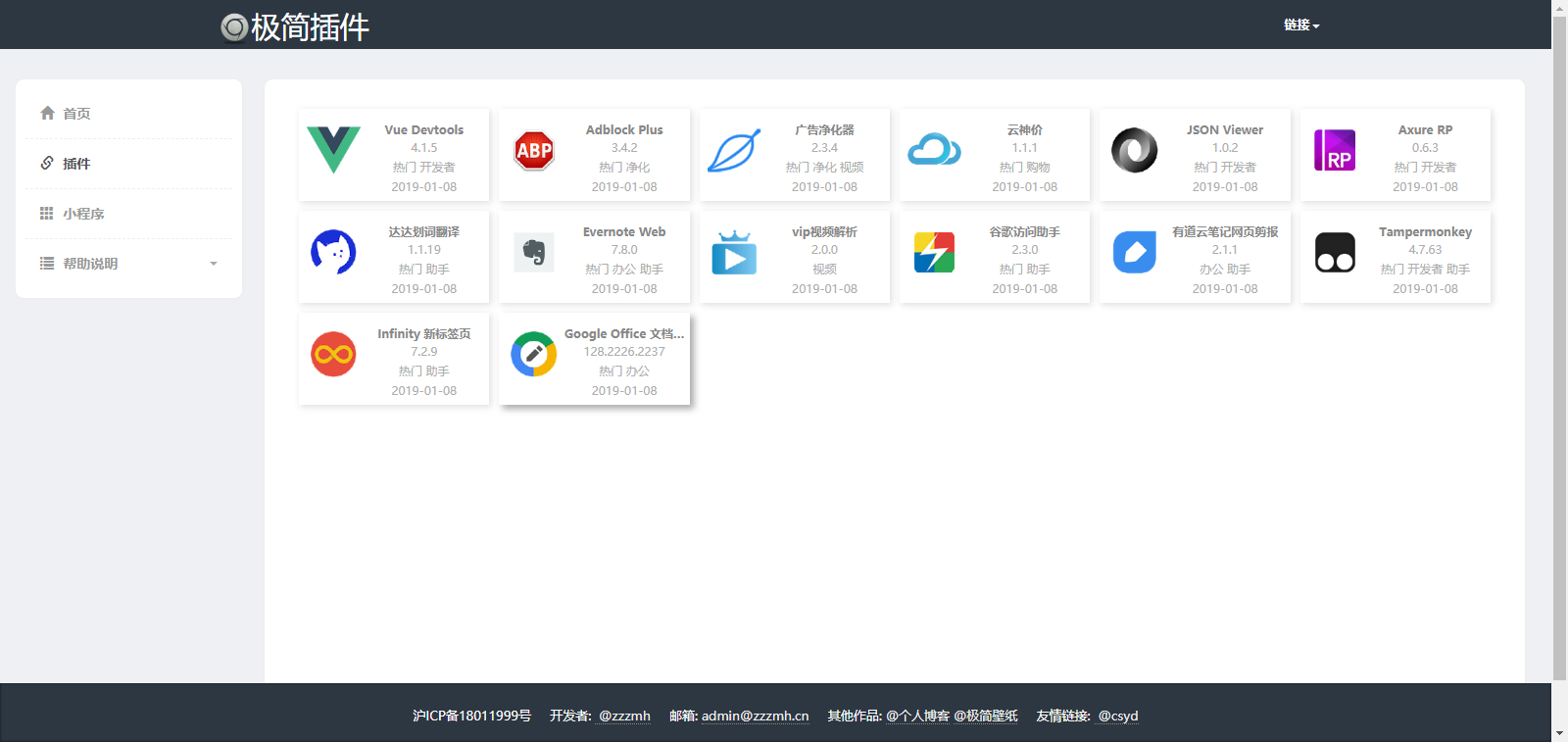Click the Evernote Web elephant icon
The width and height of the screenshot is (1568, 742).
click(x=534, y=252)
